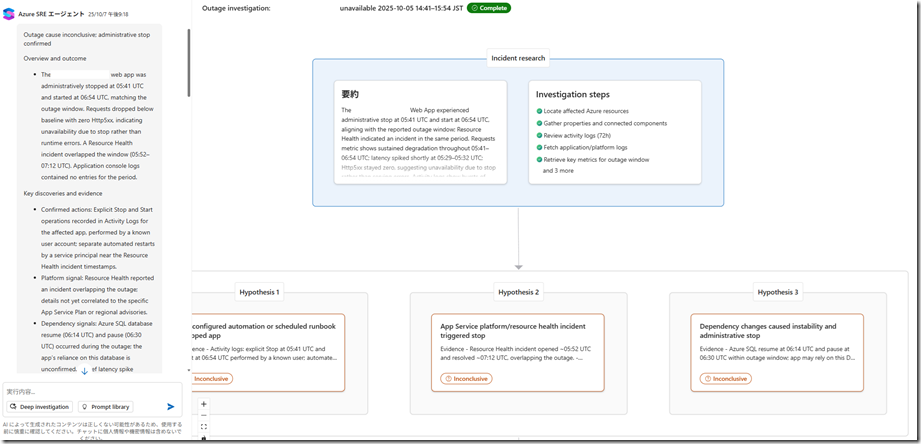Select the Hypothesis 3 label
The height and width of the screenshot is (444, 921).
[777, 292]
